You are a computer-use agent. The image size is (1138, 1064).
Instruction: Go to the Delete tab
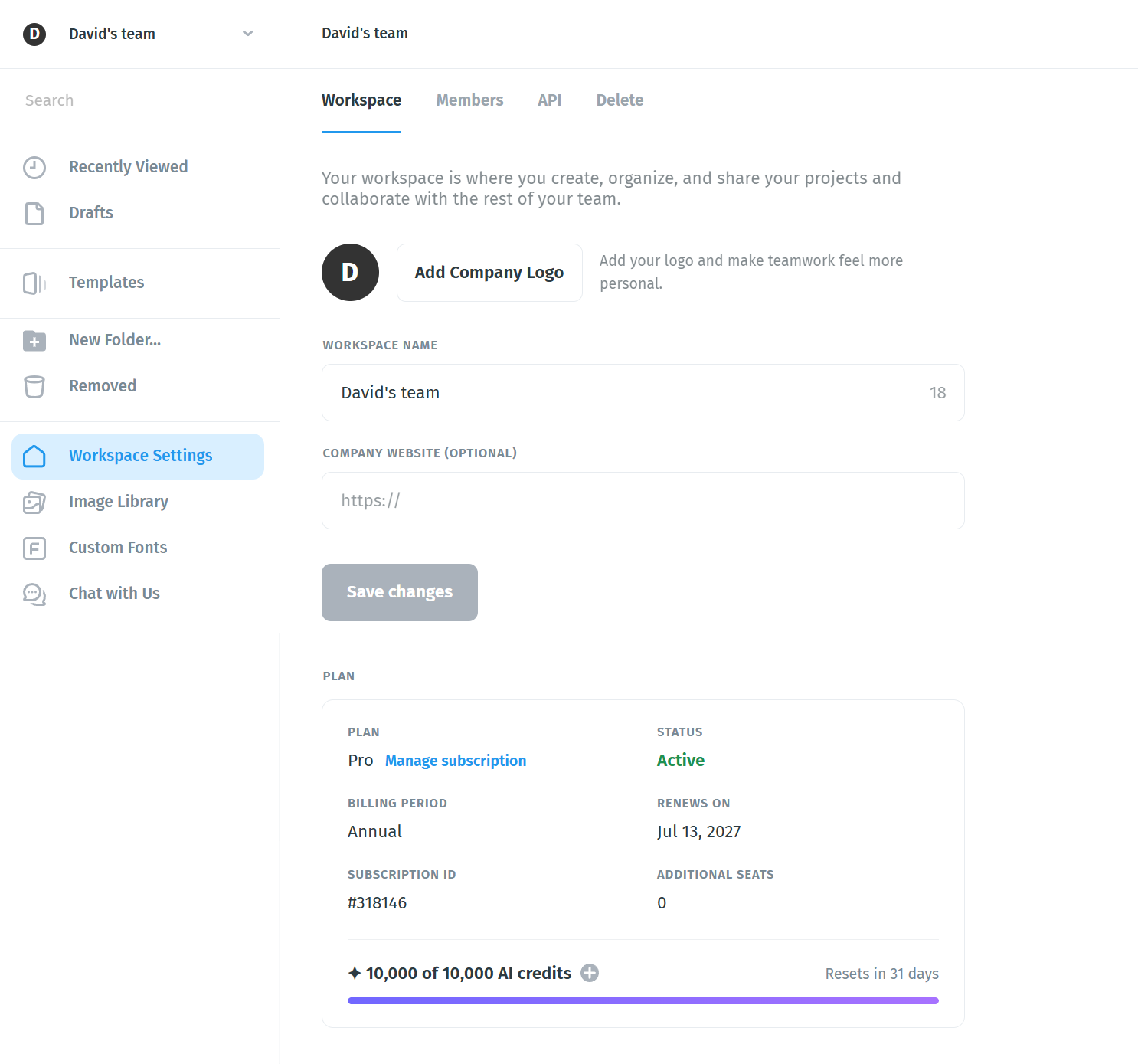(x=620, y=100)
